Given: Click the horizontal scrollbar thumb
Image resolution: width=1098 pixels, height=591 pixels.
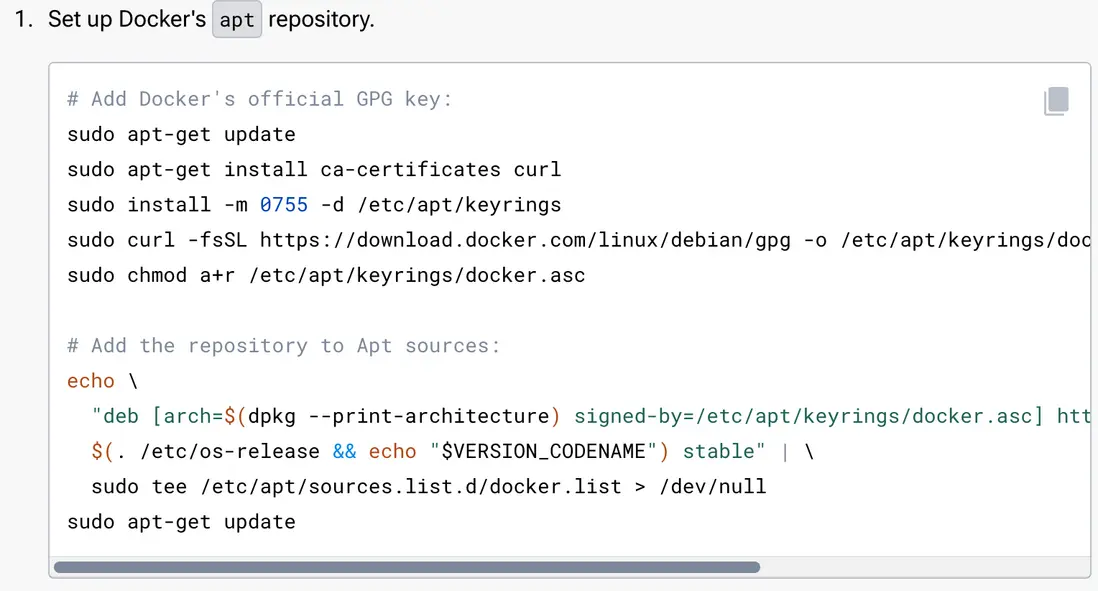Looking at the screenshot, I should pyautogui.click(x=407, y=567).
